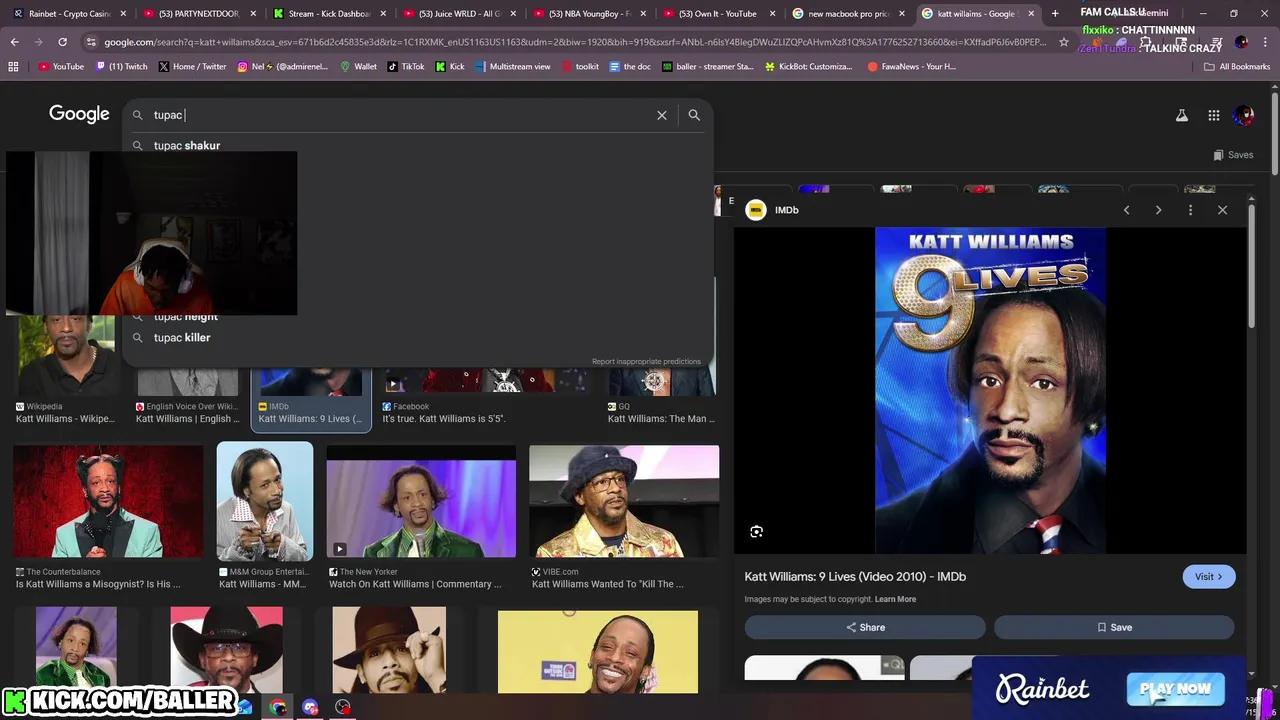The height and width of the screenshot is (720, 1280).
Task: Switch to Juice WRLD YouTube tab
Action: point(459,14)
